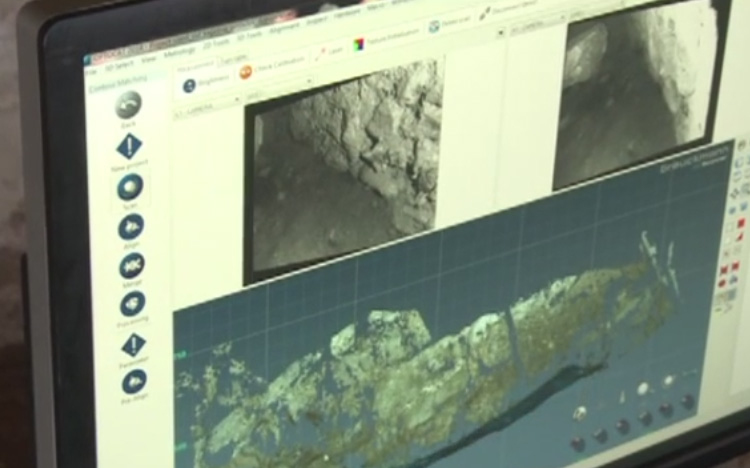Open the Parameter diamond icon

[x=133, y=345]
